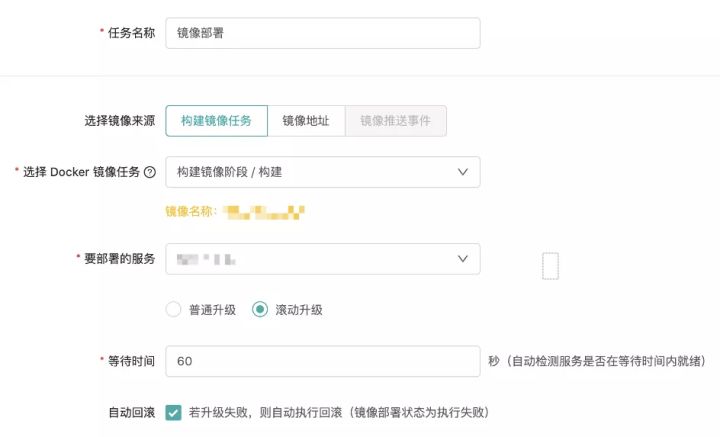720x437 pixels.
Task: Click the chevron arrow in 构建镜像阶段 / 构建 dropdown
Action: click(x=462, y=172)
